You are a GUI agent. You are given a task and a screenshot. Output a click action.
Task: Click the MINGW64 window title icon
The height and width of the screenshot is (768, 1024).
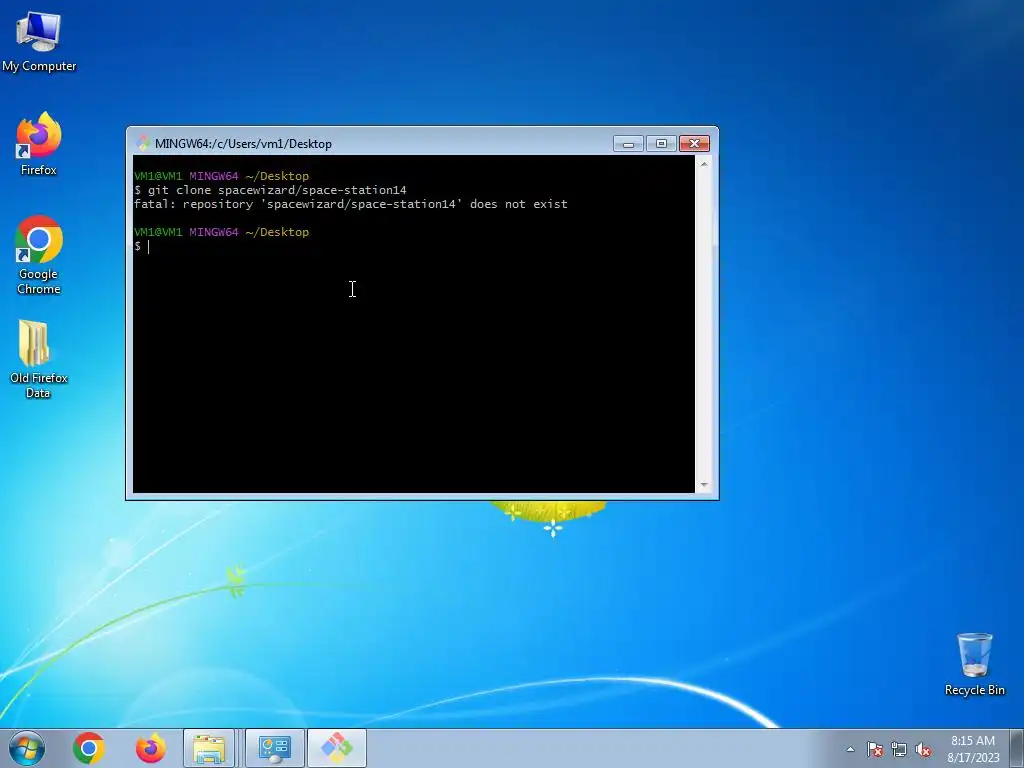(143, 143)
